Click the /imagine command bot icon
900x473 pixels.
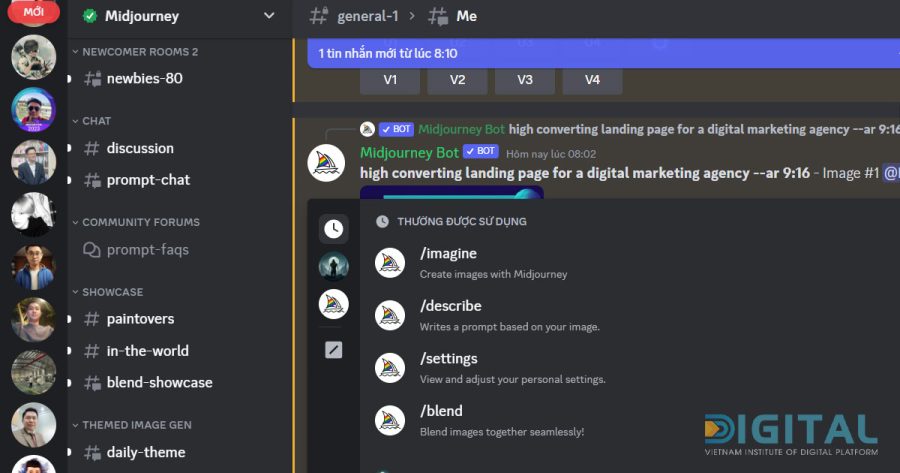[x=390, y=263]
